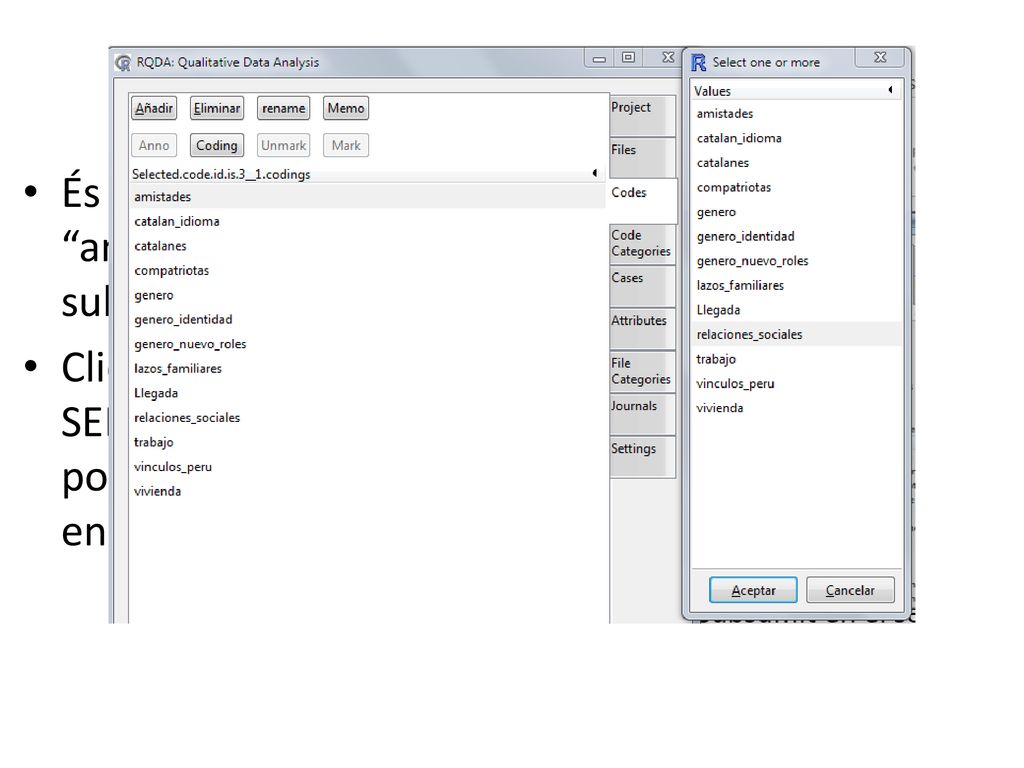Choose 'lazos_familiares' in the Values dialog
1024x768 pixels.
click(797, 285)
